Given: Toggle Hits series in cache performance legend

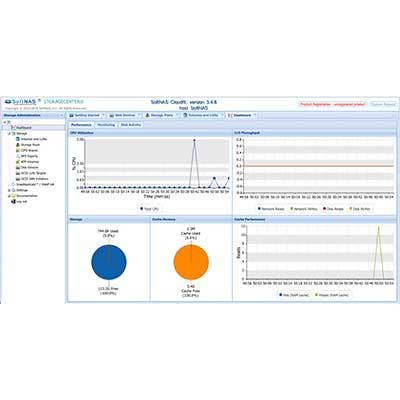Looking at the screenshot, I should pos(294,295).
